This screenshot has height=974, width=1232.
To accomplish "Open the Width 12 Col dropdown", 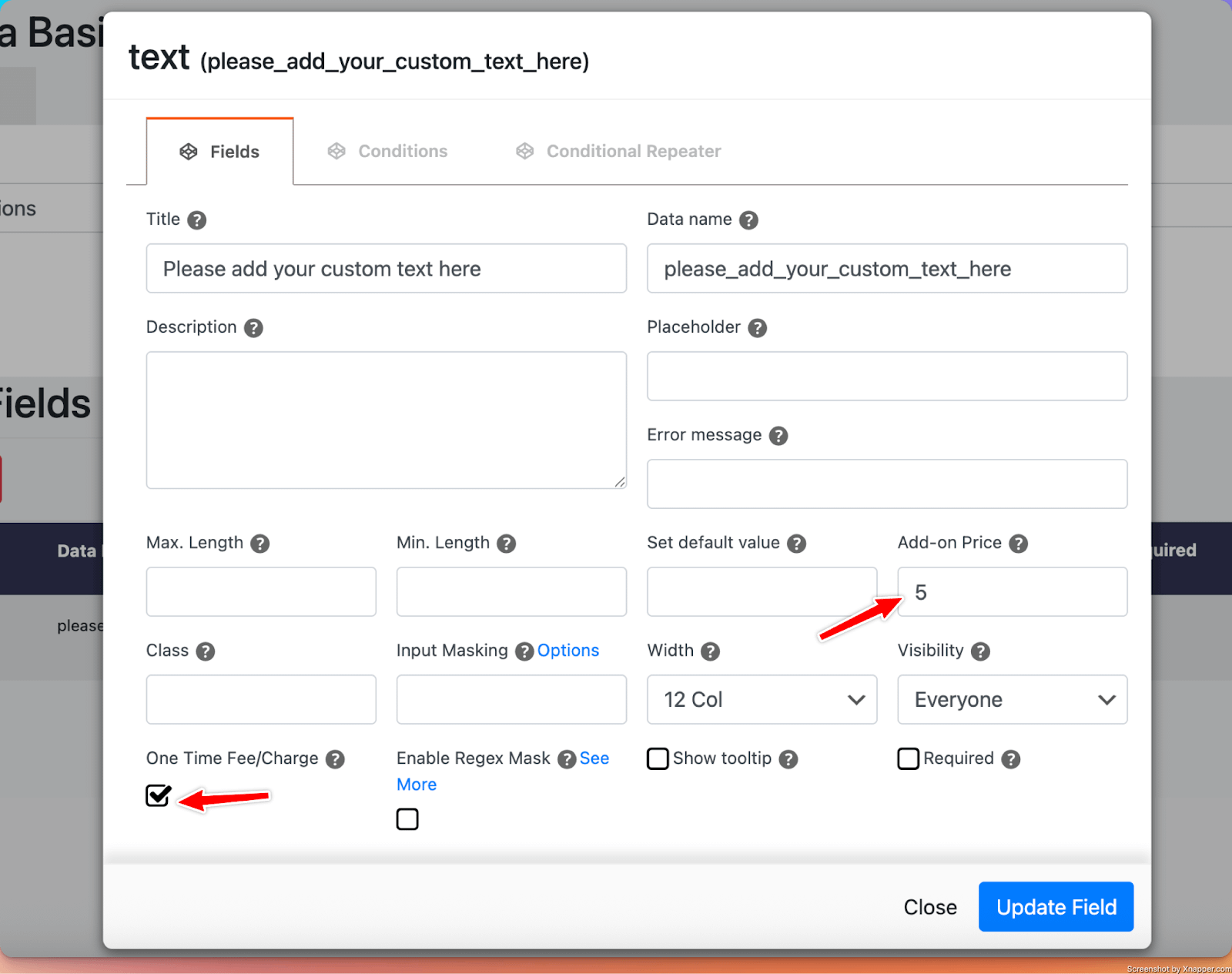I will pyautogui.click(x=762, y=699).
